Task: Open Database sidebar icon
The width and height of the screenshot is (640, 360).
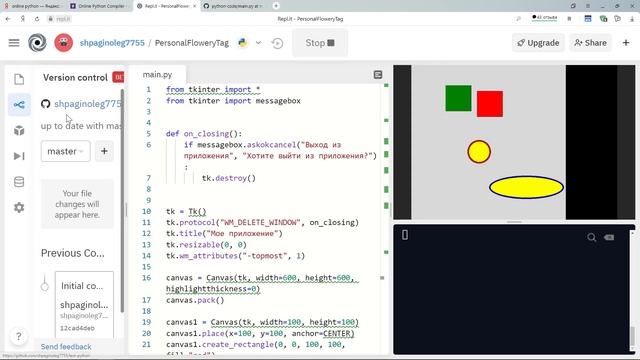Action: click(19, 182)
